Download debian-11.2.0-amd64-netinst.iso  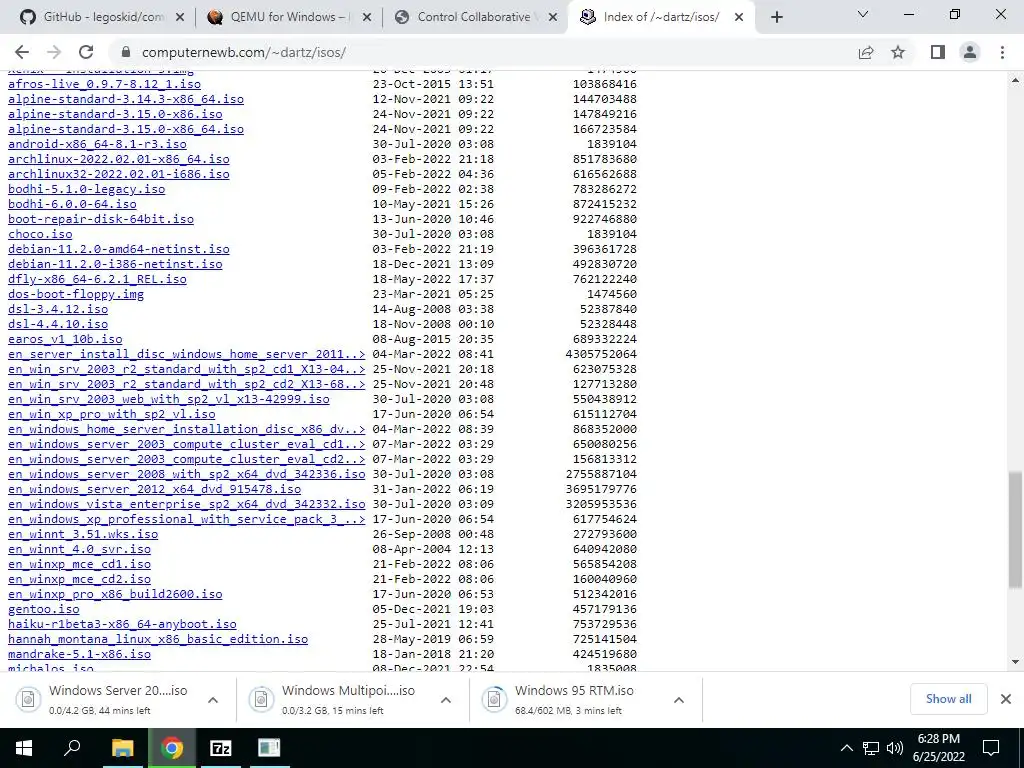119,249
